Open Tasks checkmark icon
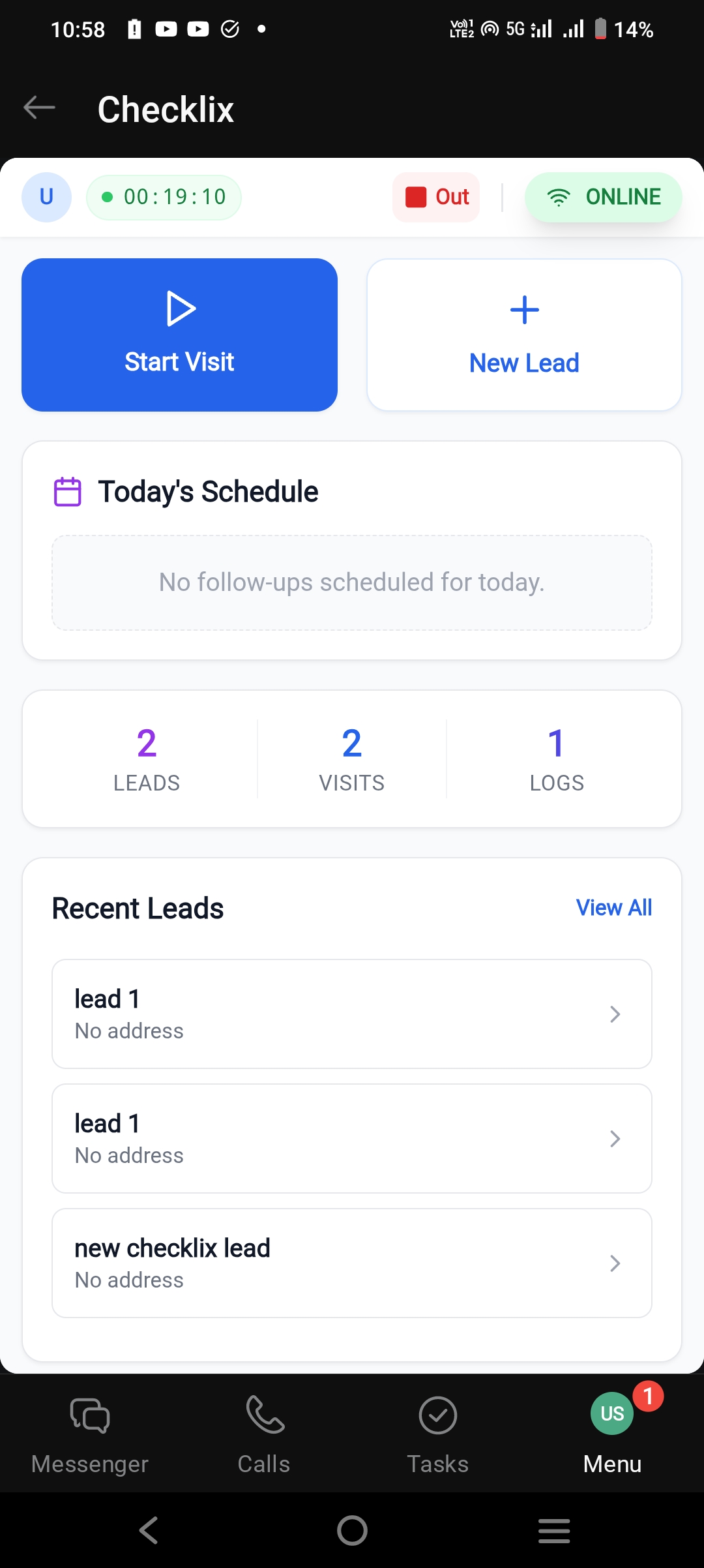The height and width of the screenshot is (1568, 704). (x=437, y=1415)
